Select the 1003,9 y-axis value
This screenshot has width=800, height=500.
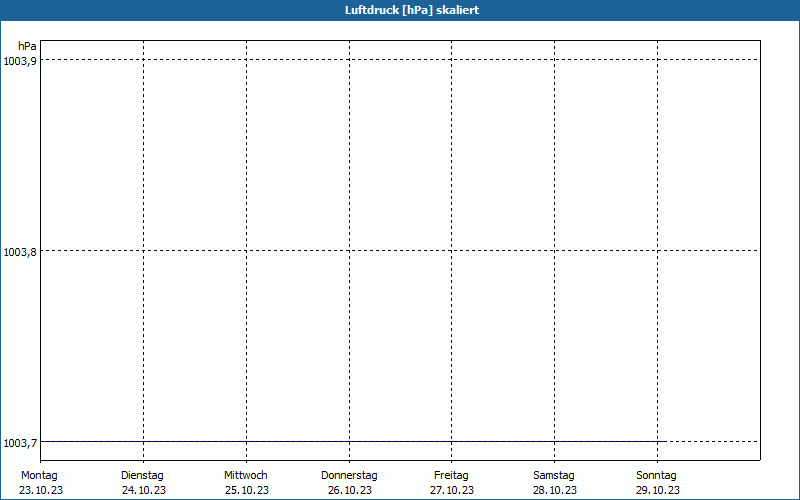pyautogui.click(x=20, y=61)
